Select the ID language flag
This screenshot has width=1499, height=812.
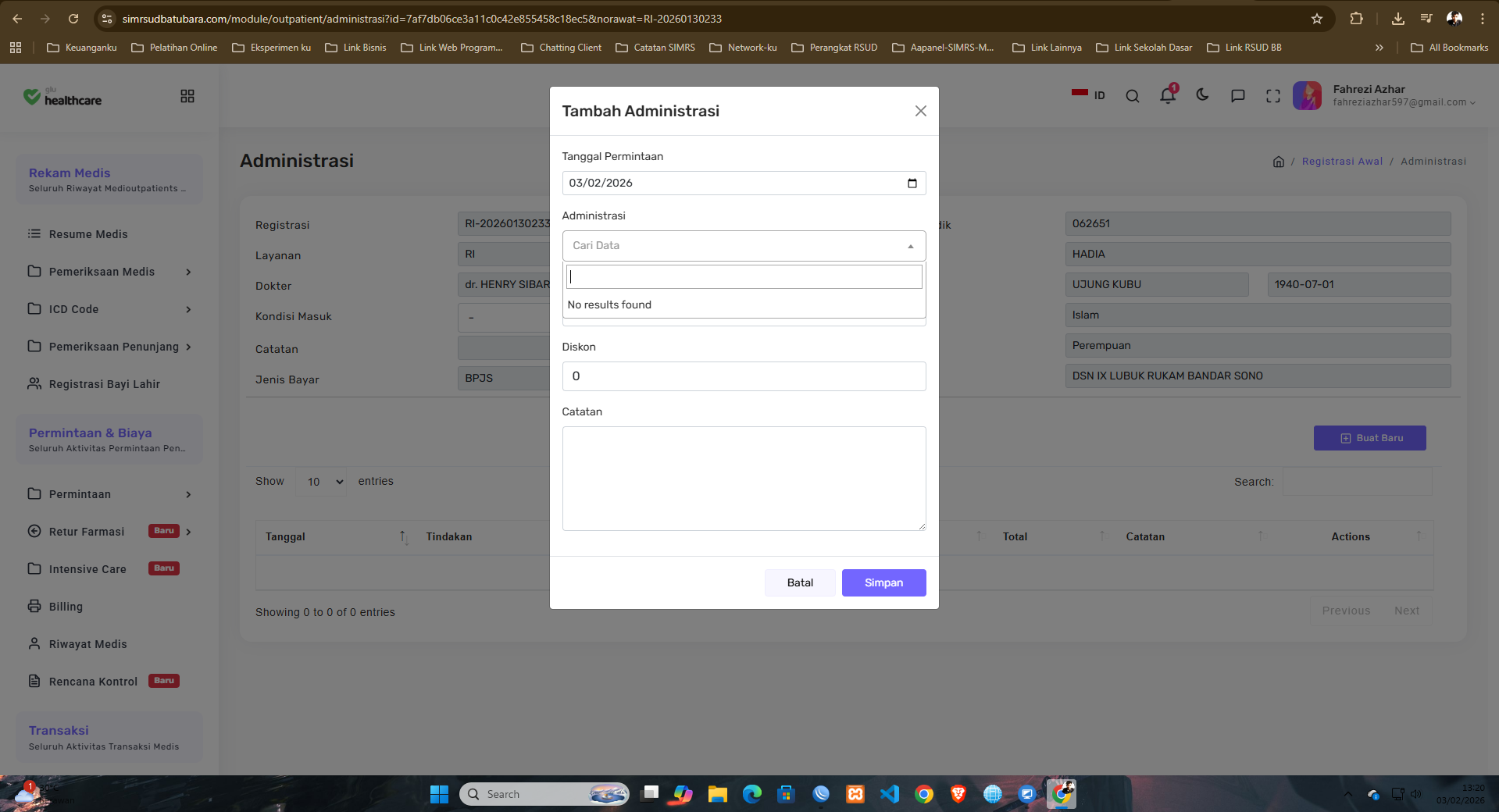1088,95
